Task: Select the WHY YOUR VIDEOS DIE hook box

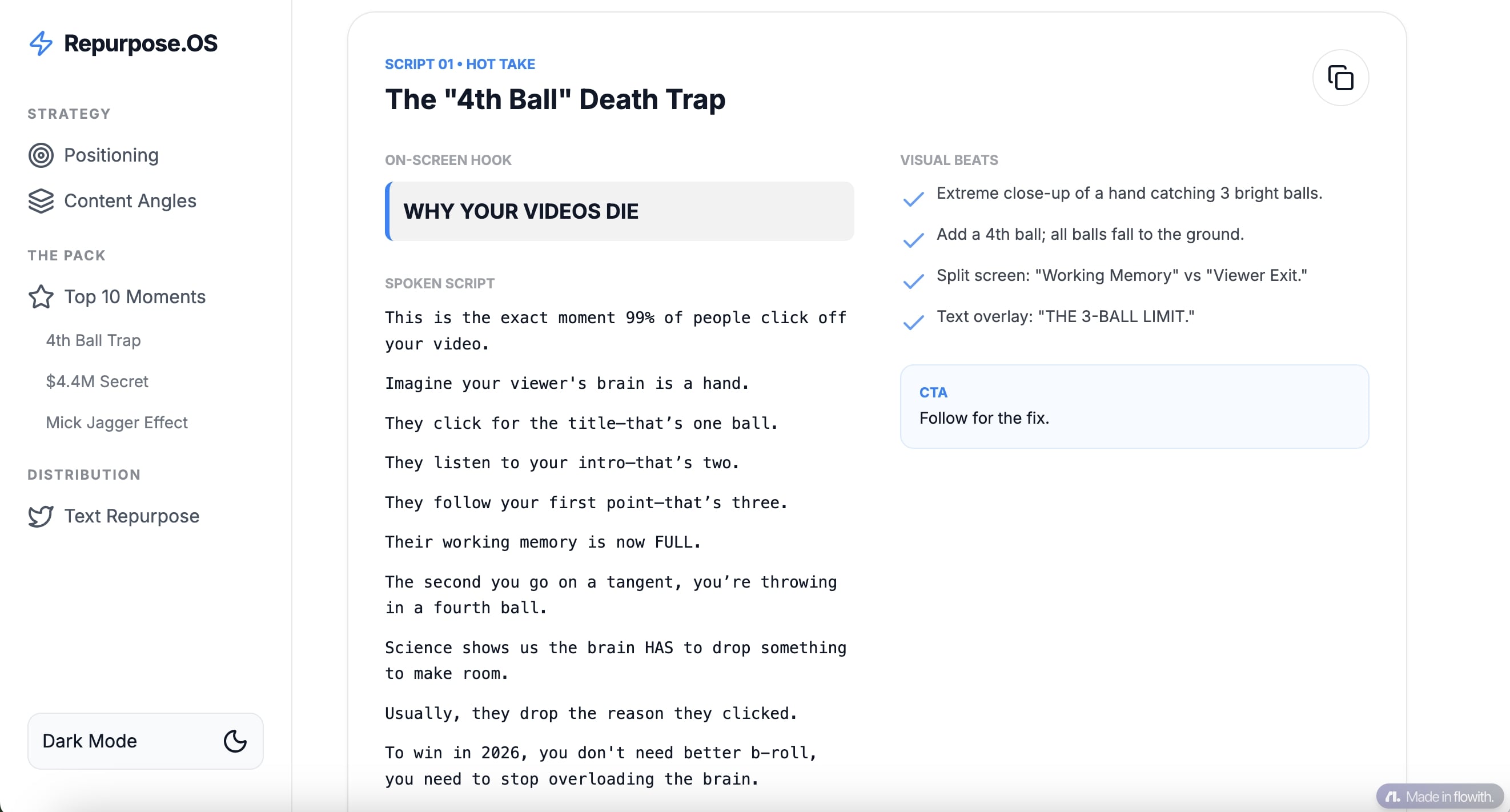Action: pos(619,211)
